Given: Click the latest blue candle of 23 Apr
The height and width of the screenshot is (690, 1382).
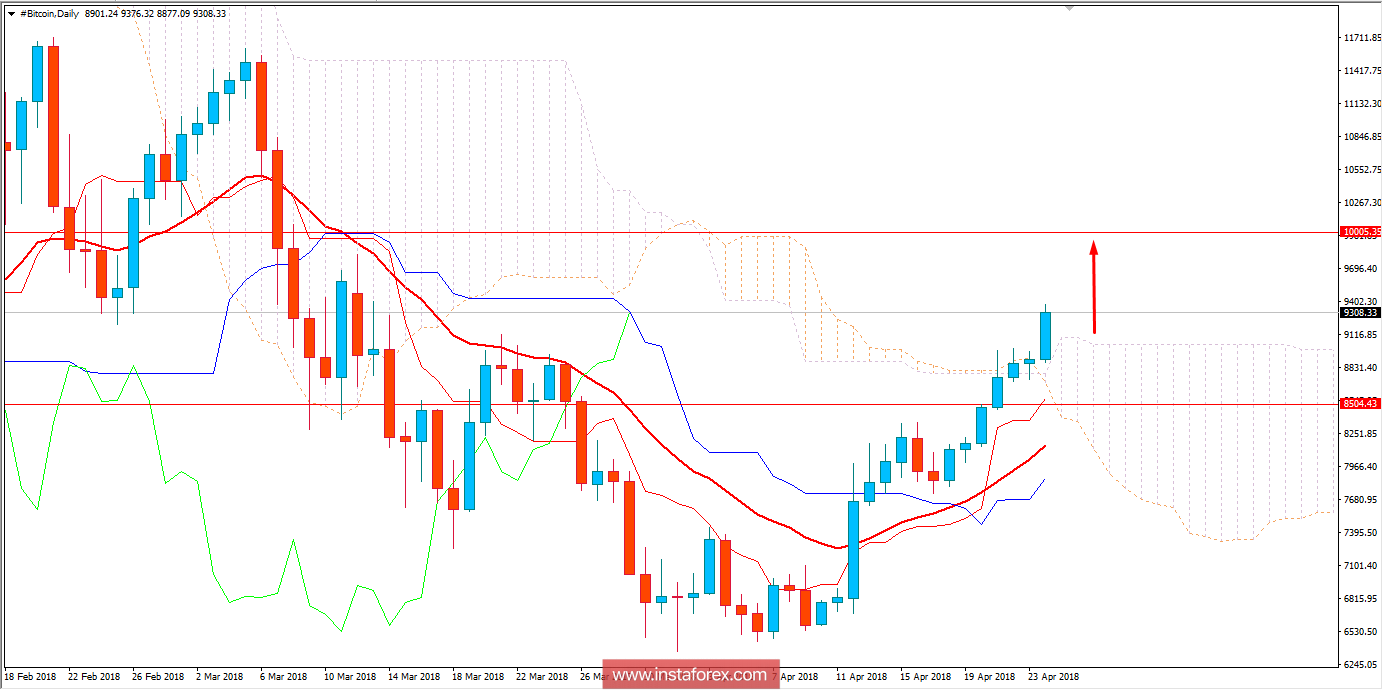Looking at the screenshot, I should pyautogui.click(x=1045, y=336).
